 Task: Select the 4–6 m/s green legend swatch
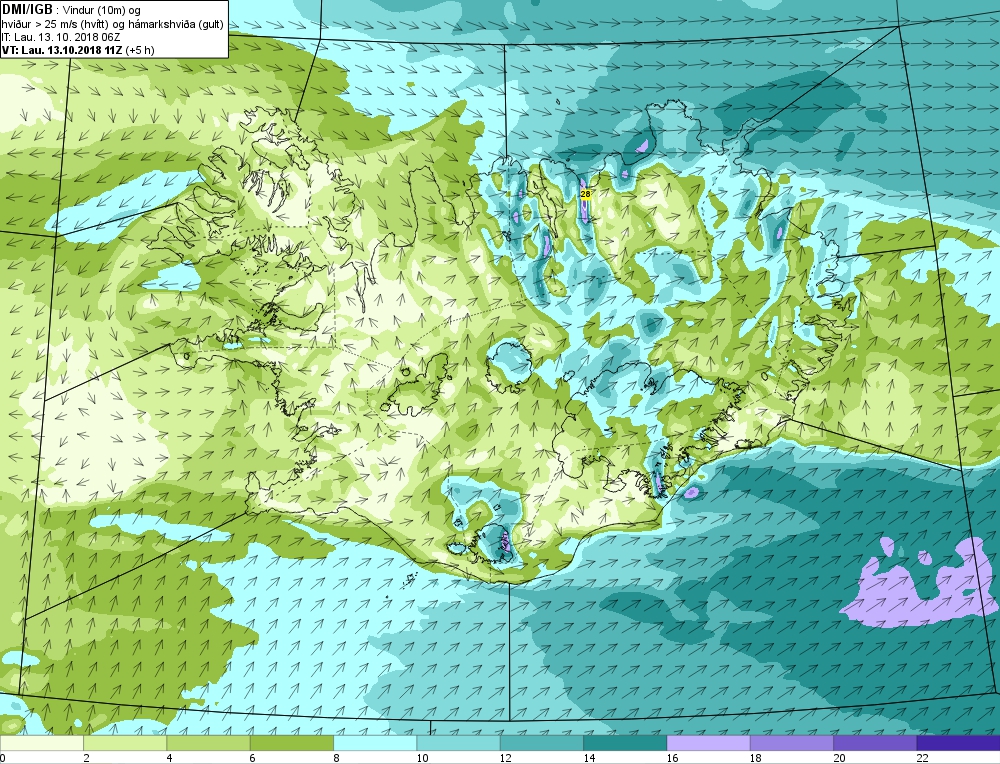[x=209, y=743]
